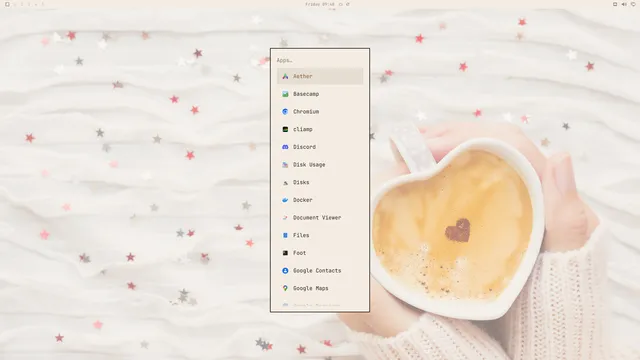The width and height of the screenshot is (640, 360).
Task: Click the Friday 09:48 clock
Action: point(320,4)
